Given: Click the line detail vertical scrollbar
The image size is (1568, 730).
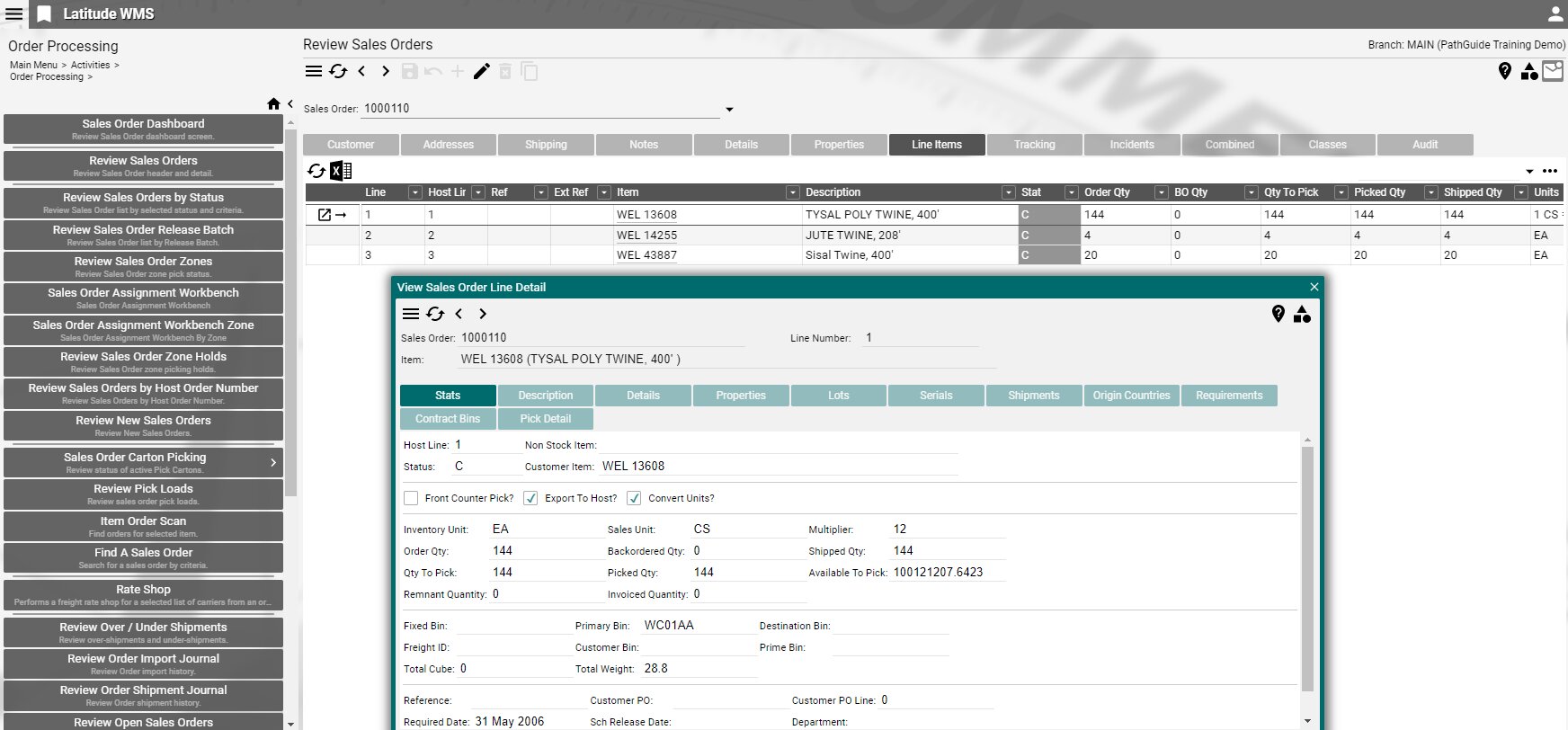Looking at the screenshot, I should point(1307,566).
